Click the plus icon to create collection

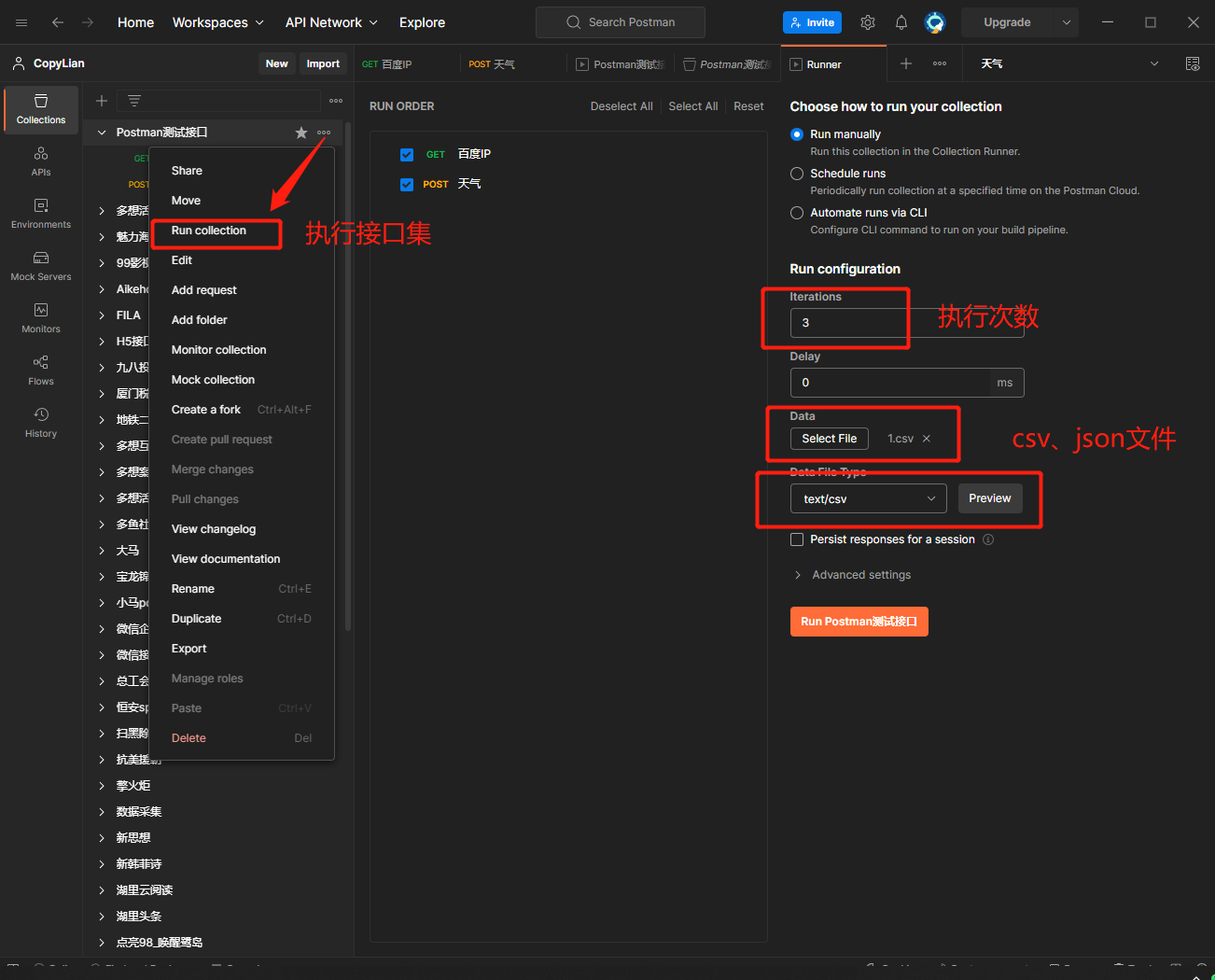[102, 101]
